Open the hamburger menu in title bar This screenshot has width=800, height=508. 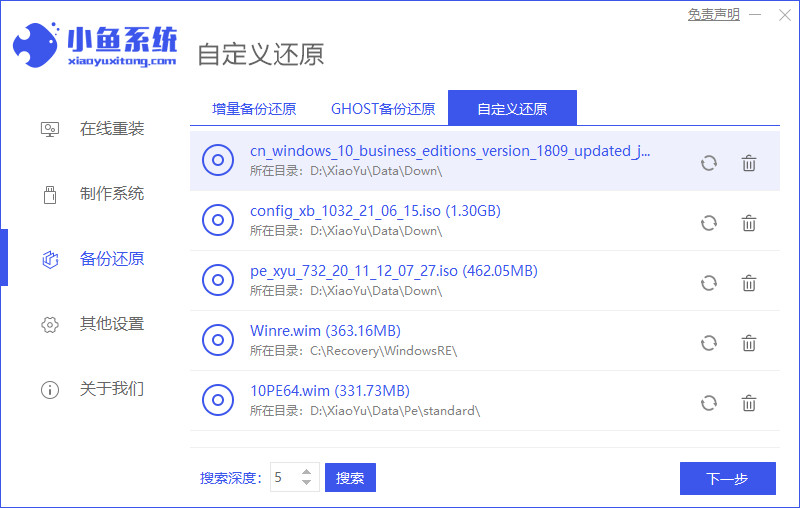point(757,15)
